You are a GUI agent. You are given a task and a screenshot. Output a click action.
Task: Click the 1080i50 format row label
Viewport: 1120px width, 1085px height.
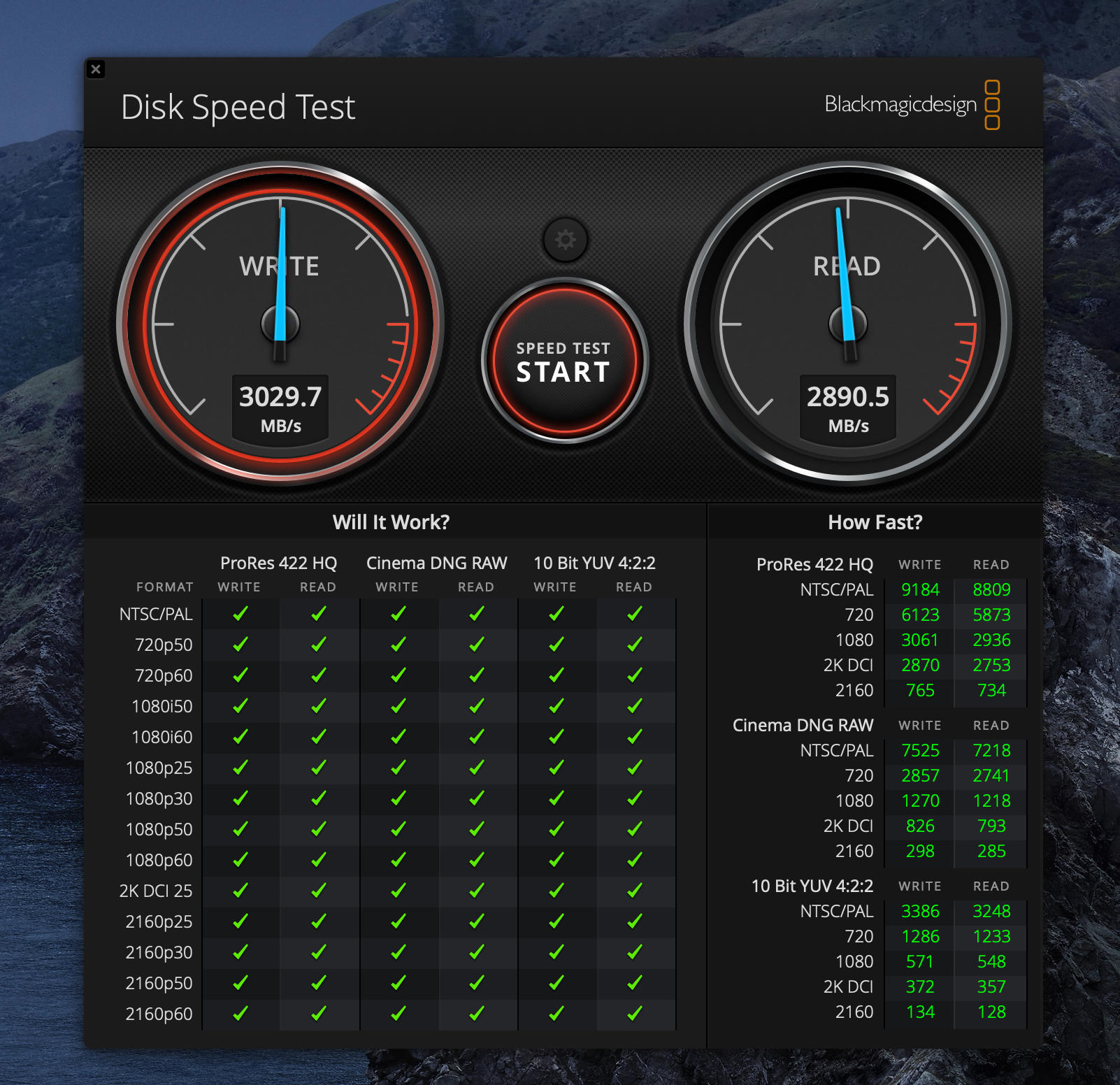coord(162,706)
